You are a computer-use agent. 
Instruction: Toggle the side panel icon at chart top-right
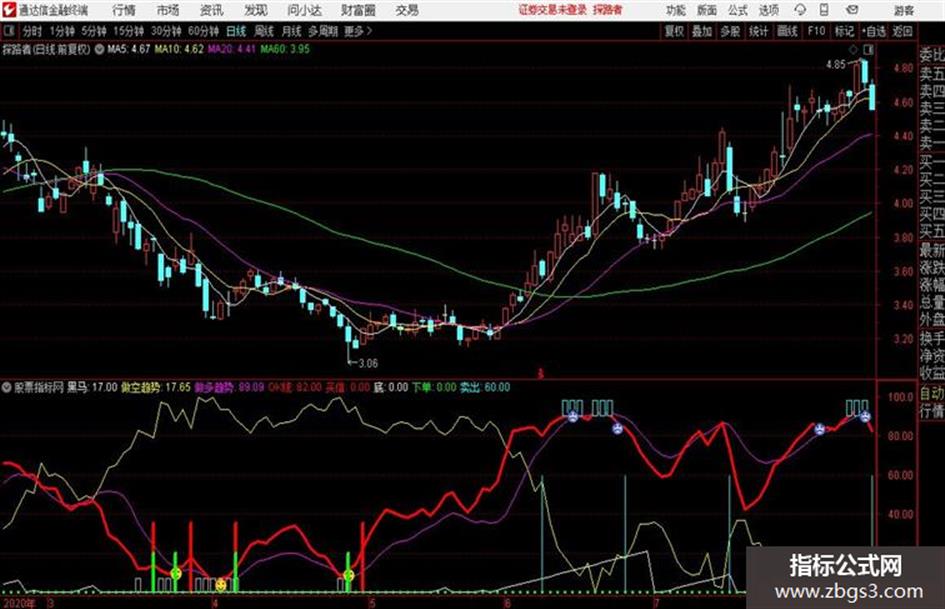pos(868,49)
